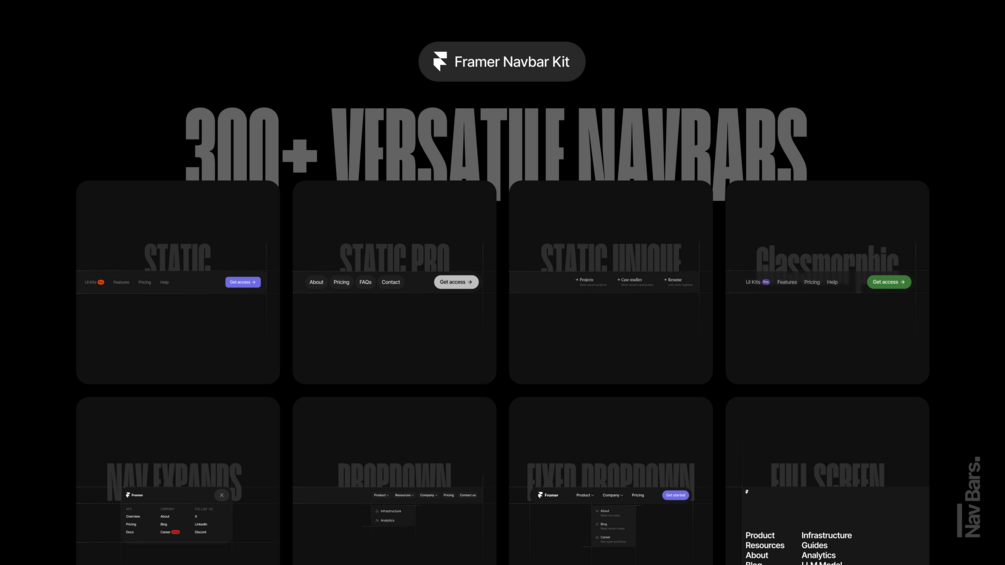Screen dimensions: 1005x565
Task: Expand Resources dropdown in Dropdown card
Action: coord(404,495)
